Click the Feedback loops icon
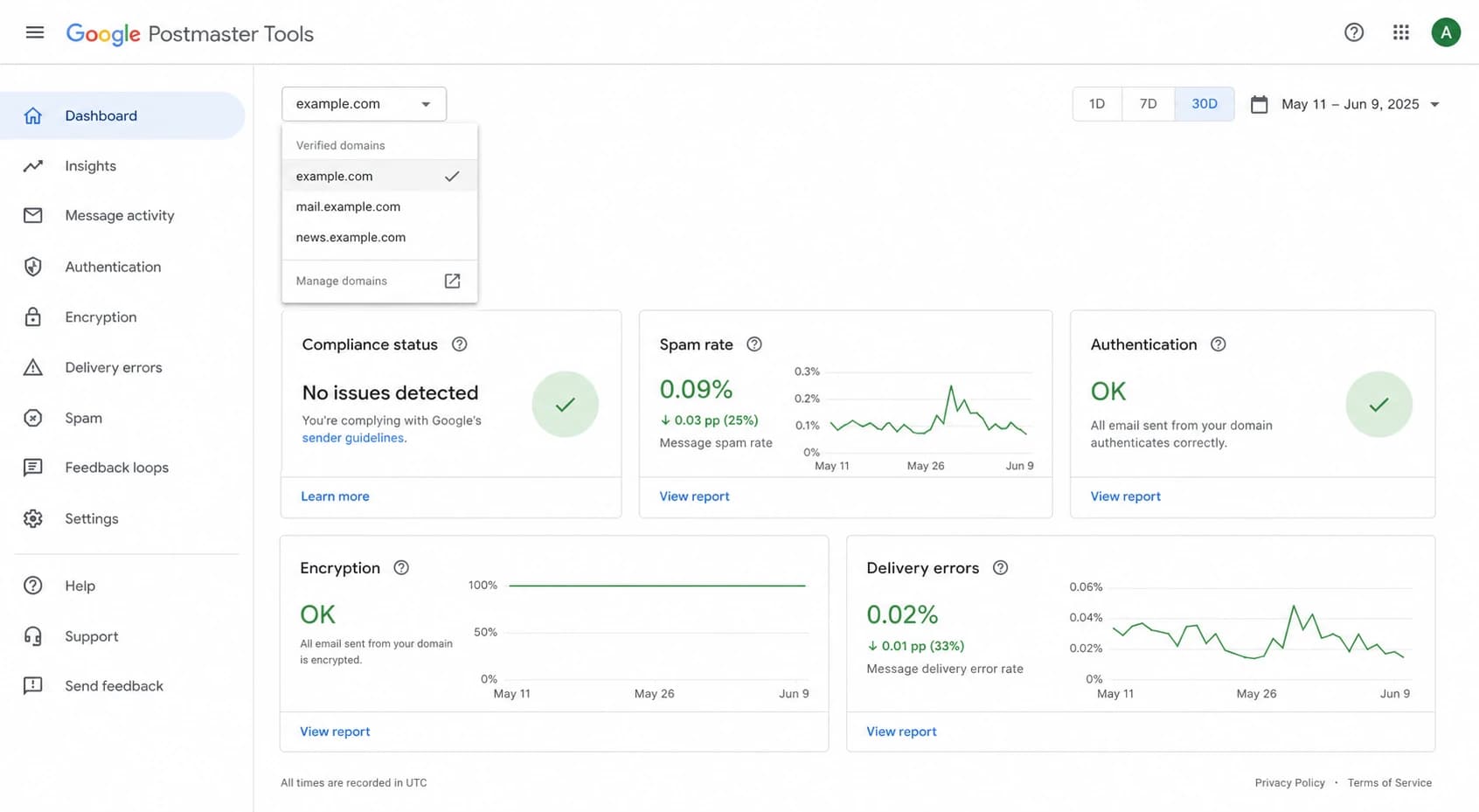1479x812 pixels. tap(33, 468)
